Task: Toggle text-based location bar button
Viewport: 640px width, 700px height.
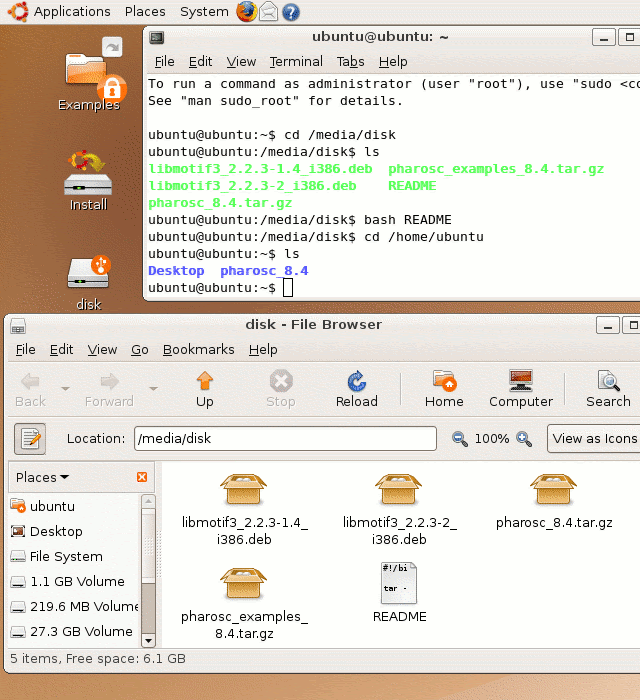Action: point(30,439)
